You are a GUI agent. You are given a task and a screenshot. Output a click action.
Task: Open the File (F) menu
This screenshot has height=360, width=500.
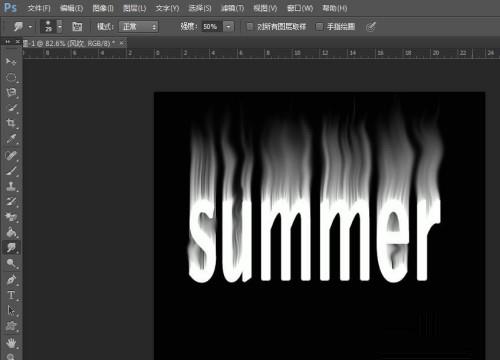(39, 8)
